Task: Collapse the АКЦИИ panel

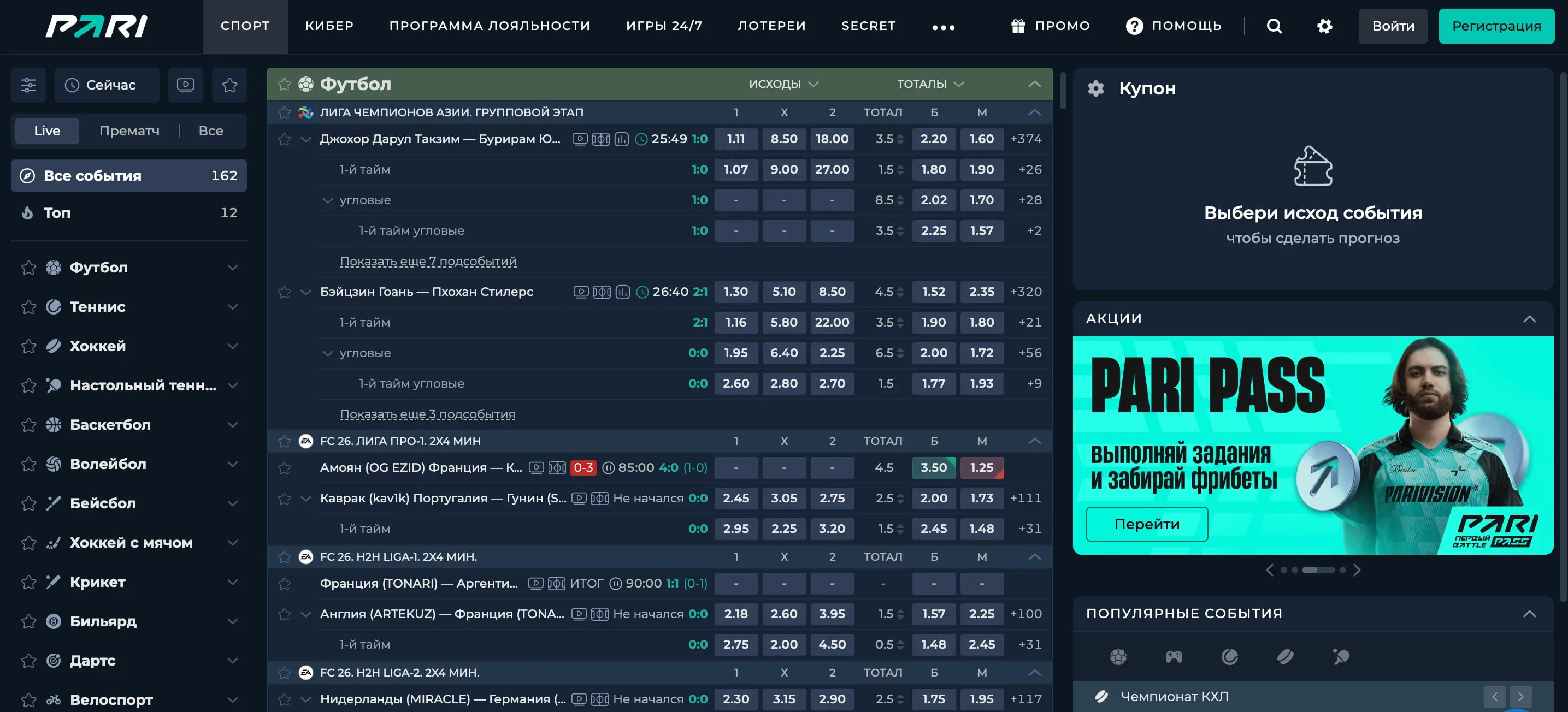Action: (x=1529, y=319)
